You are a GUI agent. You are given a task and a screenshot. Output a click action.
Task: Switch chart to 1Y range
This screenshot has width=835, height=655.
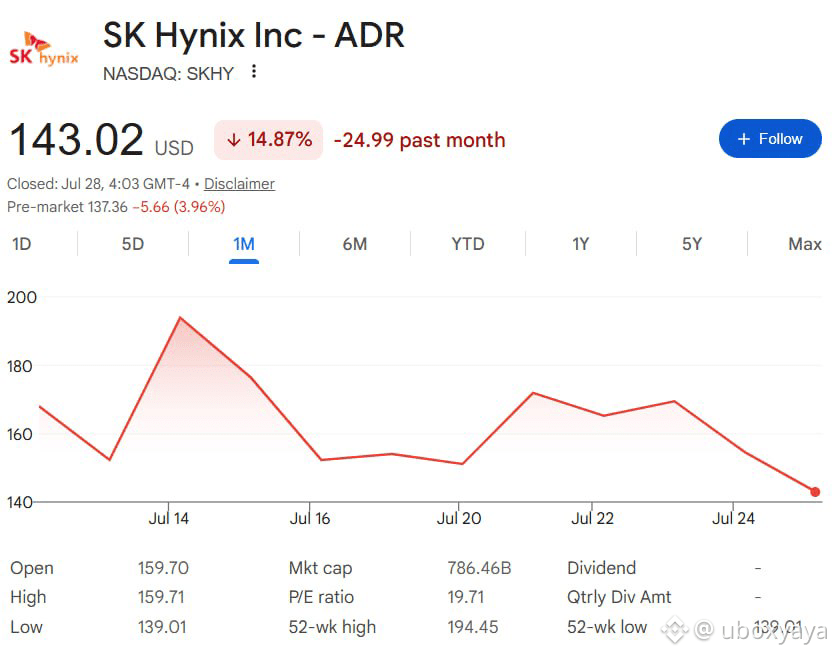580,244
